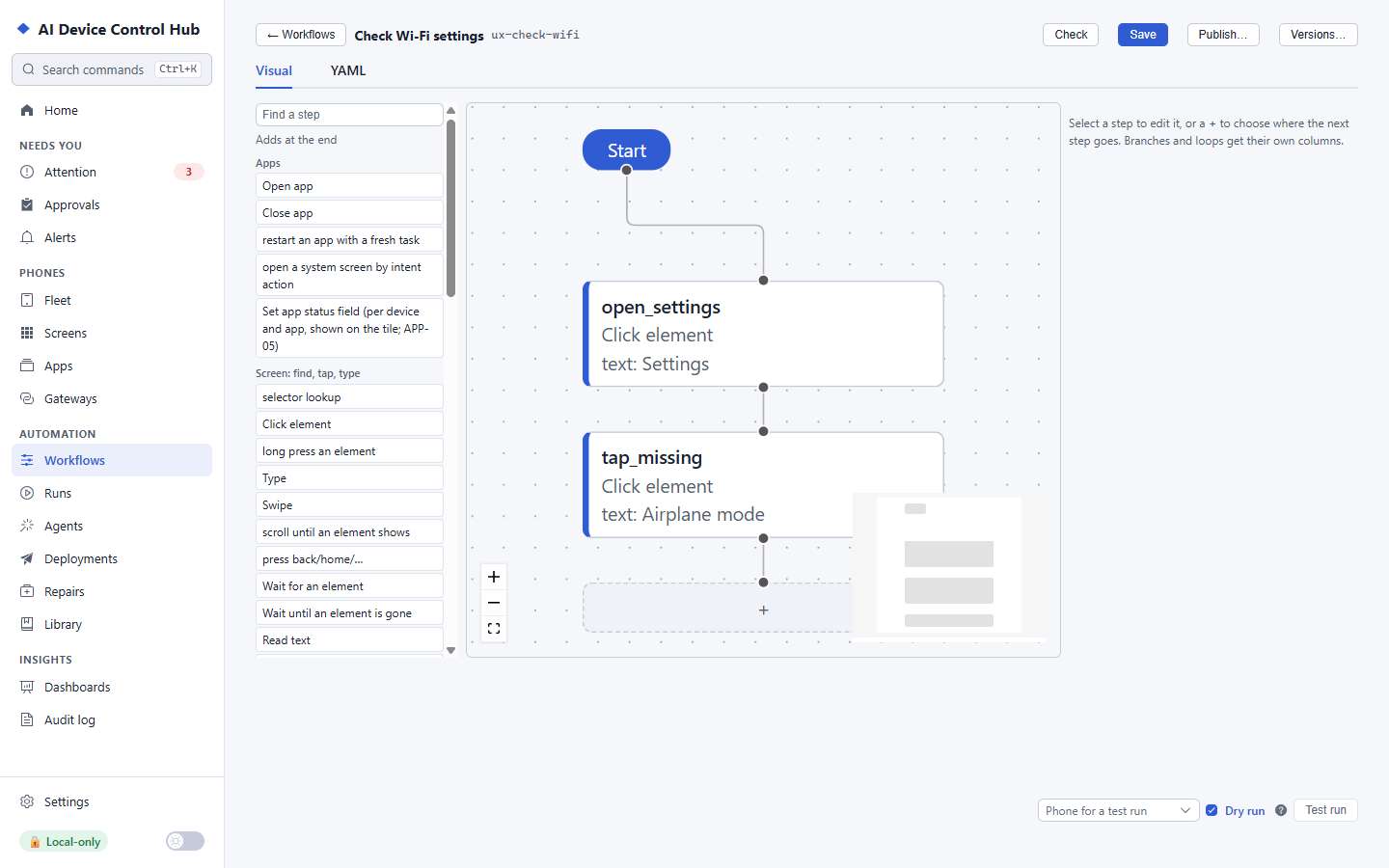
Task: Click the Check button
Action: click(1071, 35)
